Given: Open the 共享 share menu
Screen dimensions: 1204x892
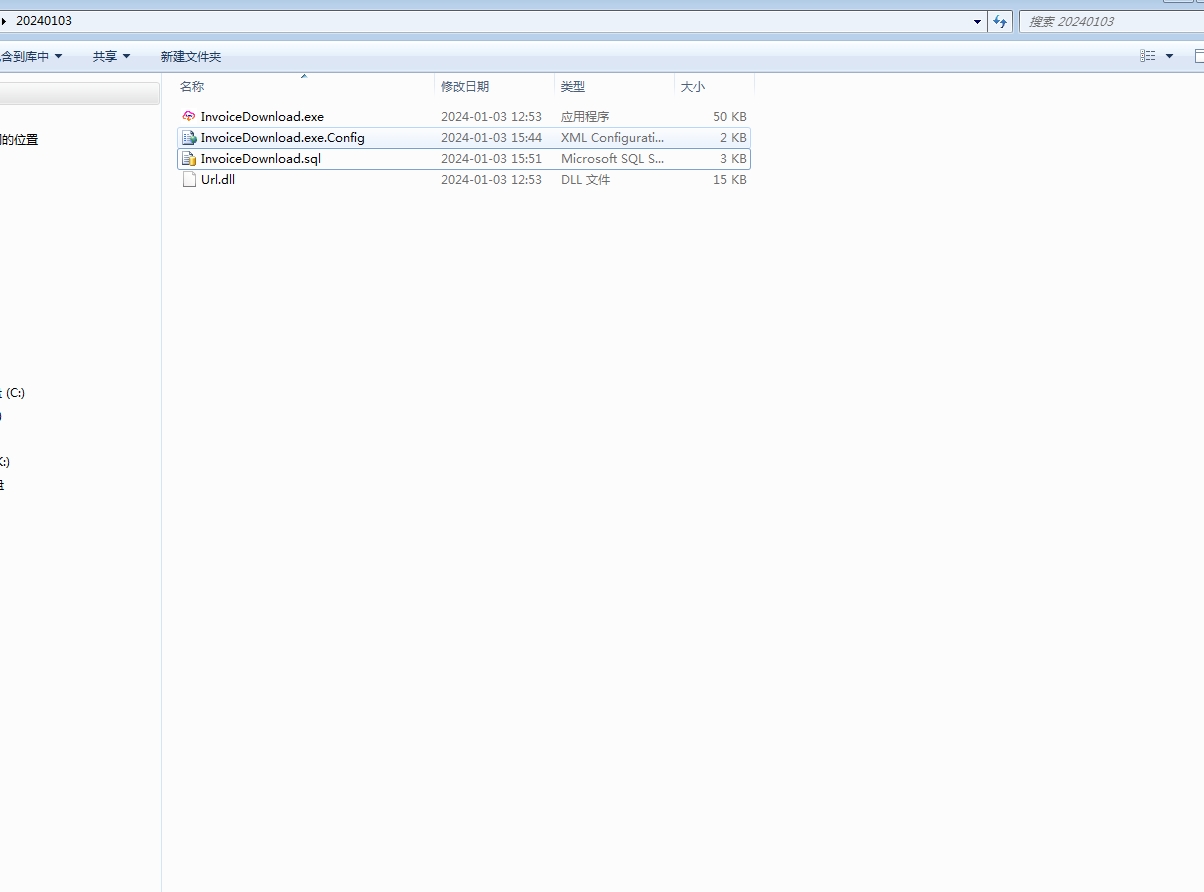Looking at the screenshot, I should [111, 57].
